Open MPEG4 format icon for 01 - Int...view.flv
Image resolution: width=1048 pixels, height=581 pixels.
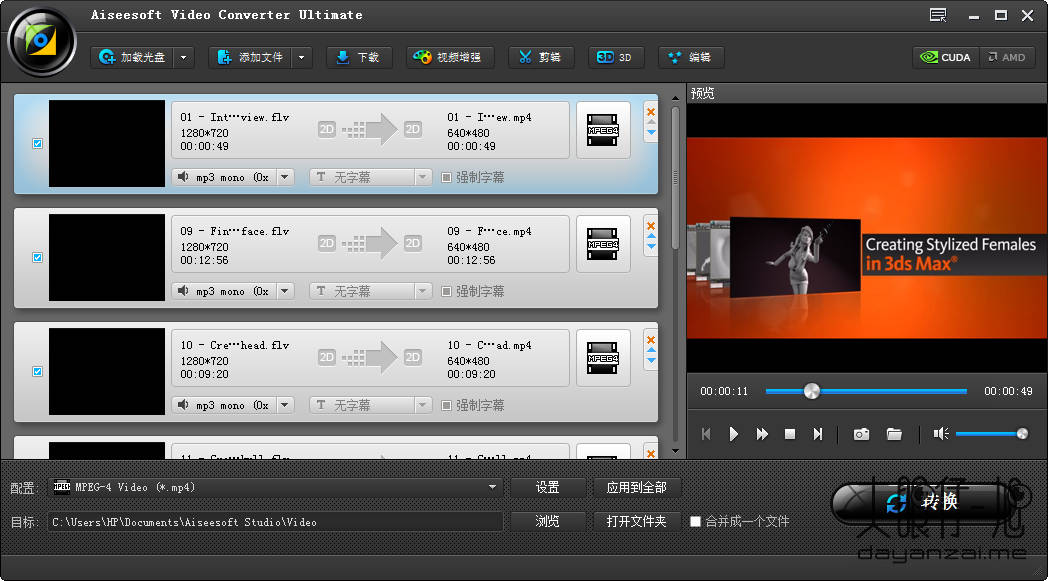pyautogui.click(x=603, y=130)
